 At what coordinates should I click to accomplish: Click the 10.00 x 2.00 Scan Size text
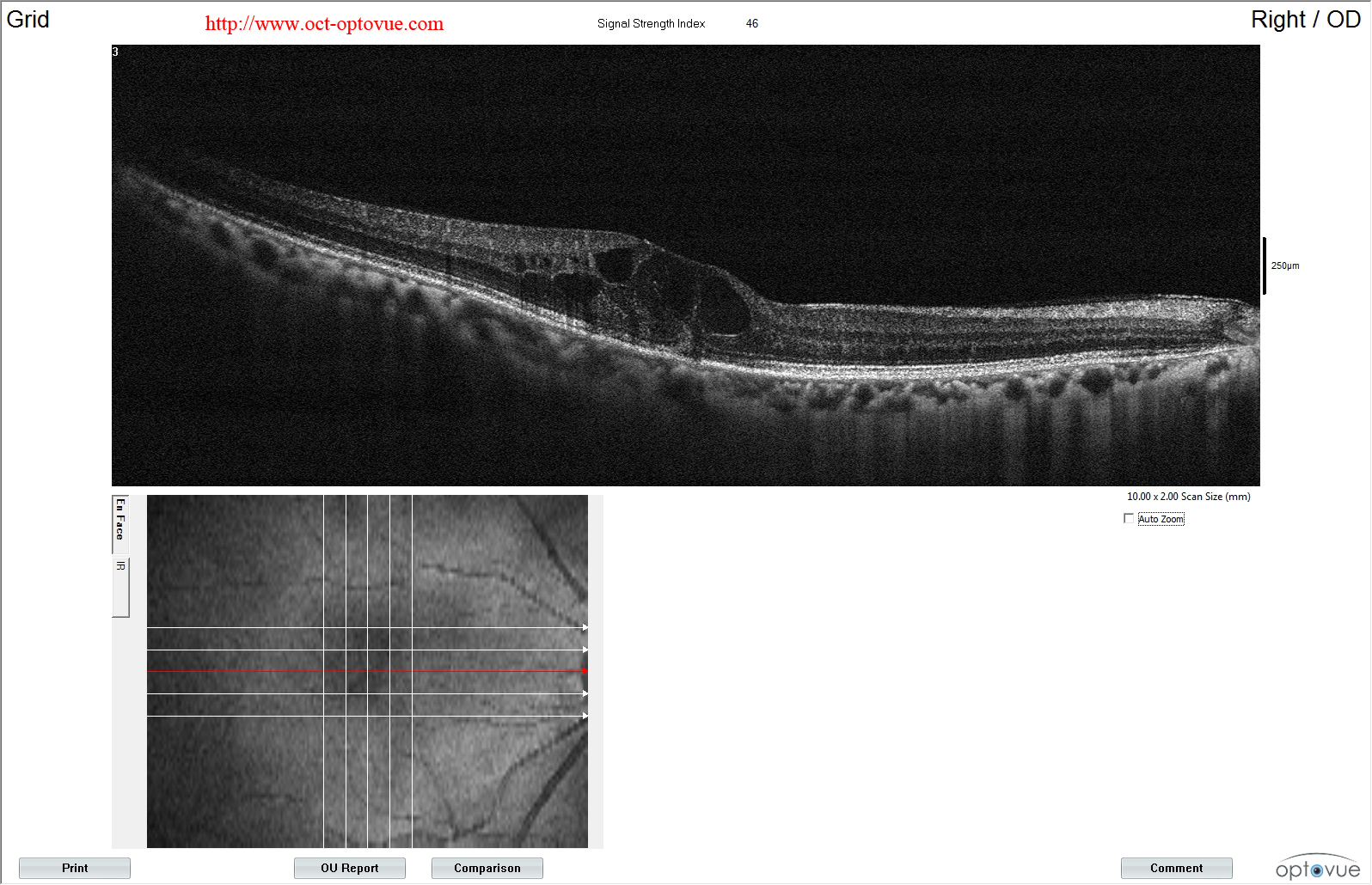pos(1189,497)
